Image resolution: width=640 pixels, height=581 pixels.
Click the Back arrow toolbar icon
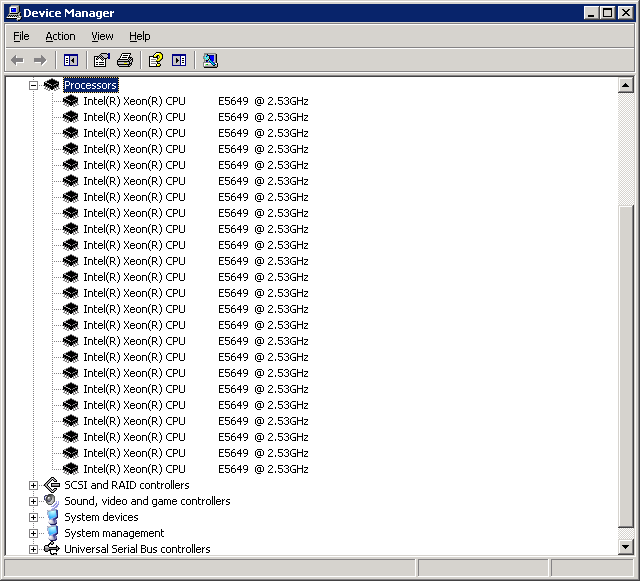click(x=17, y=60)
